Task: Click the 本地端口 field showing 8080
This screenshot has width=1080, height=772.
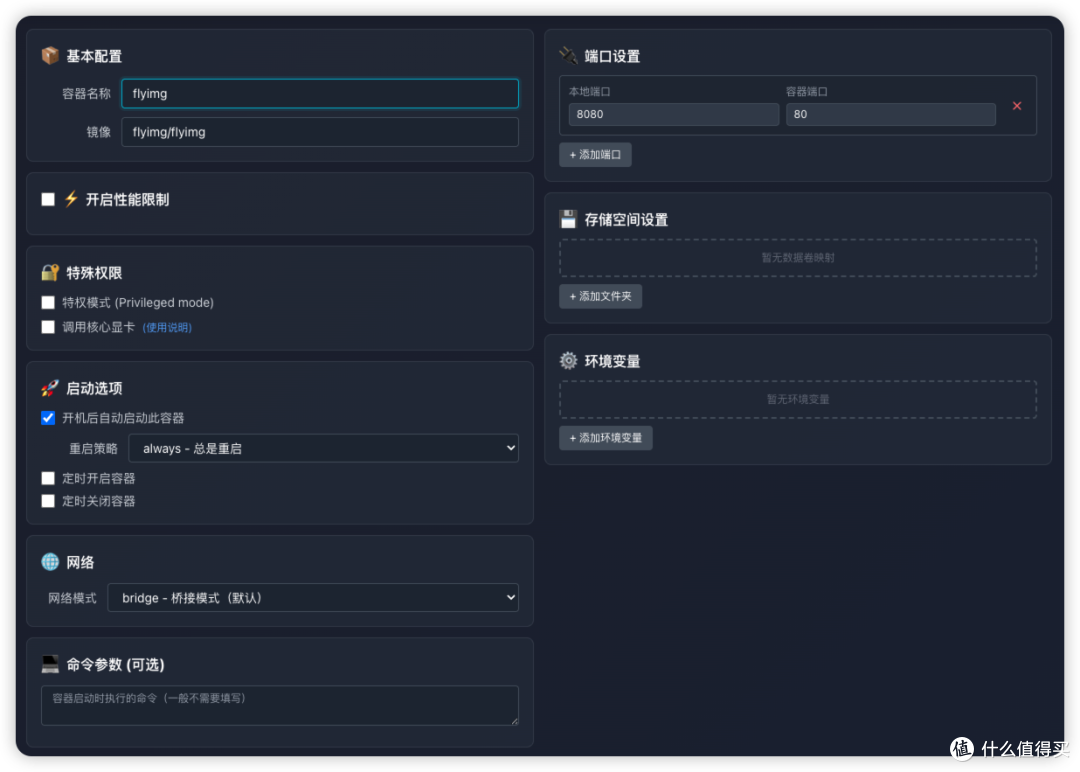Action: click(x=674, y=114)
